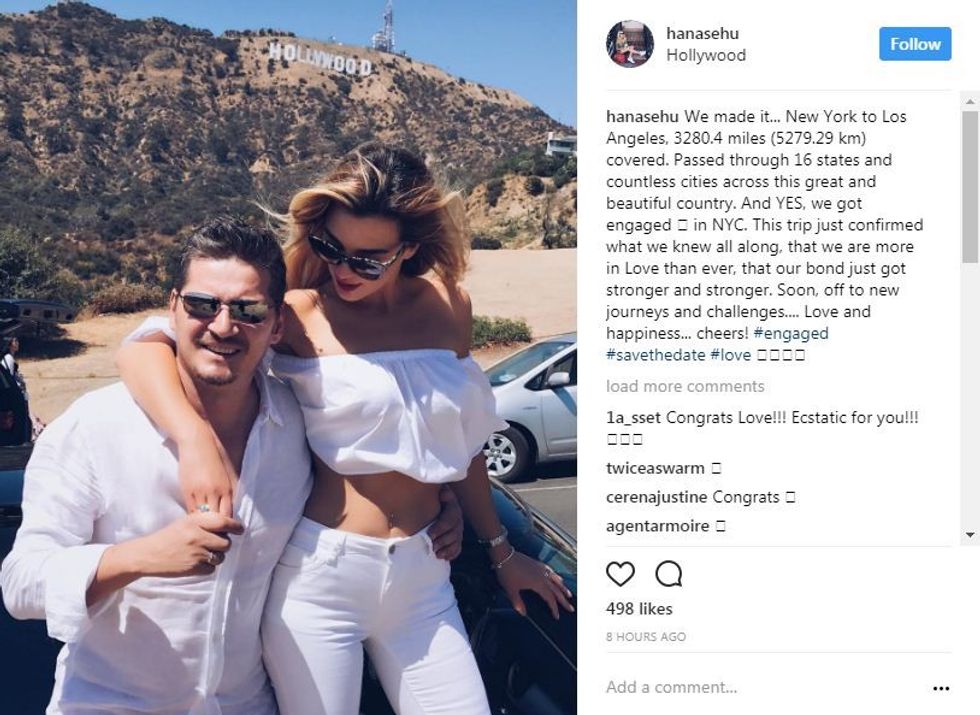Like the post with the heart icon
The height and width of the screenshot is (715, 980).
tap(620, 574)
